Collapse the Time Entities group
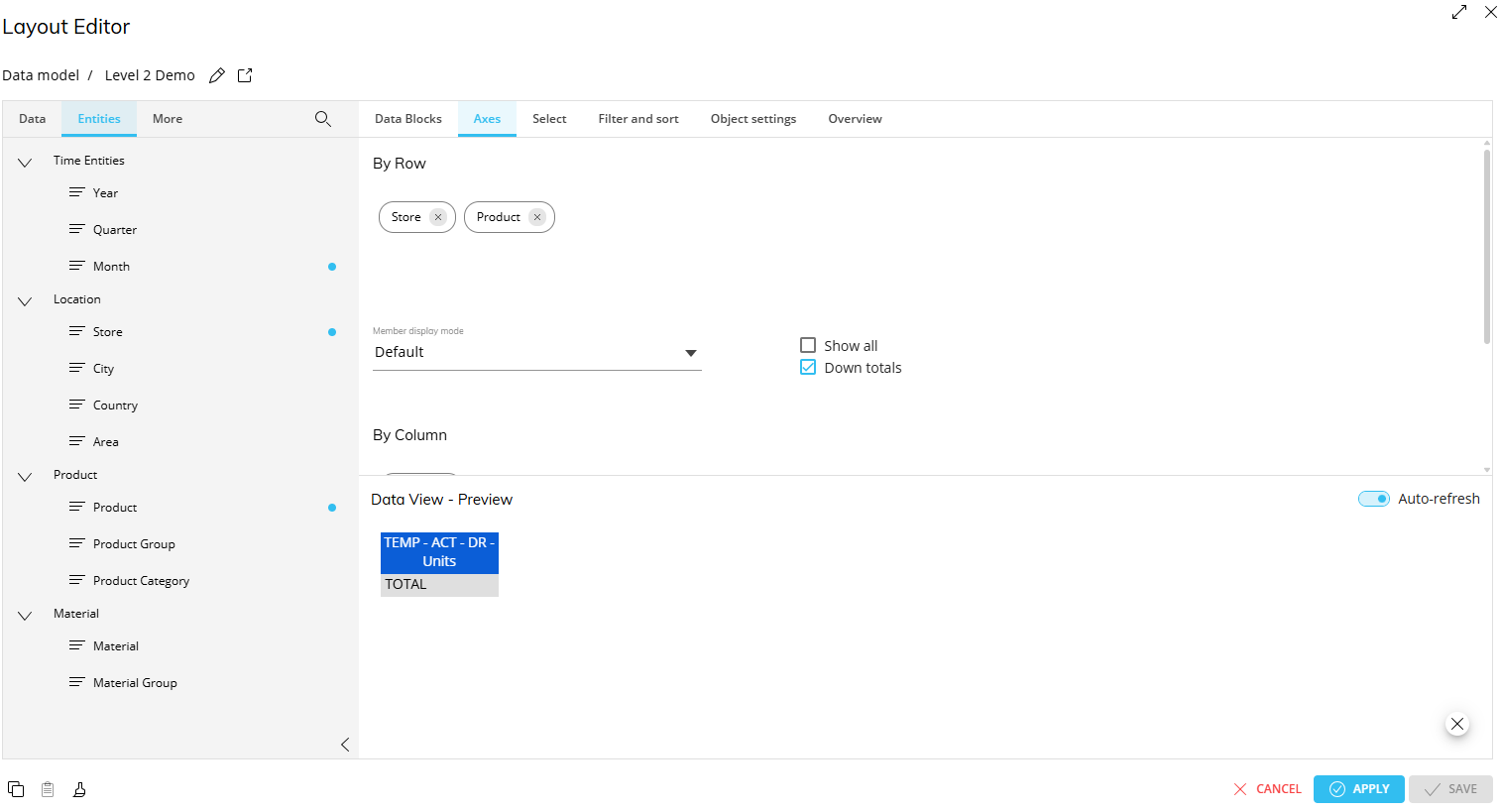 (25, 162)
